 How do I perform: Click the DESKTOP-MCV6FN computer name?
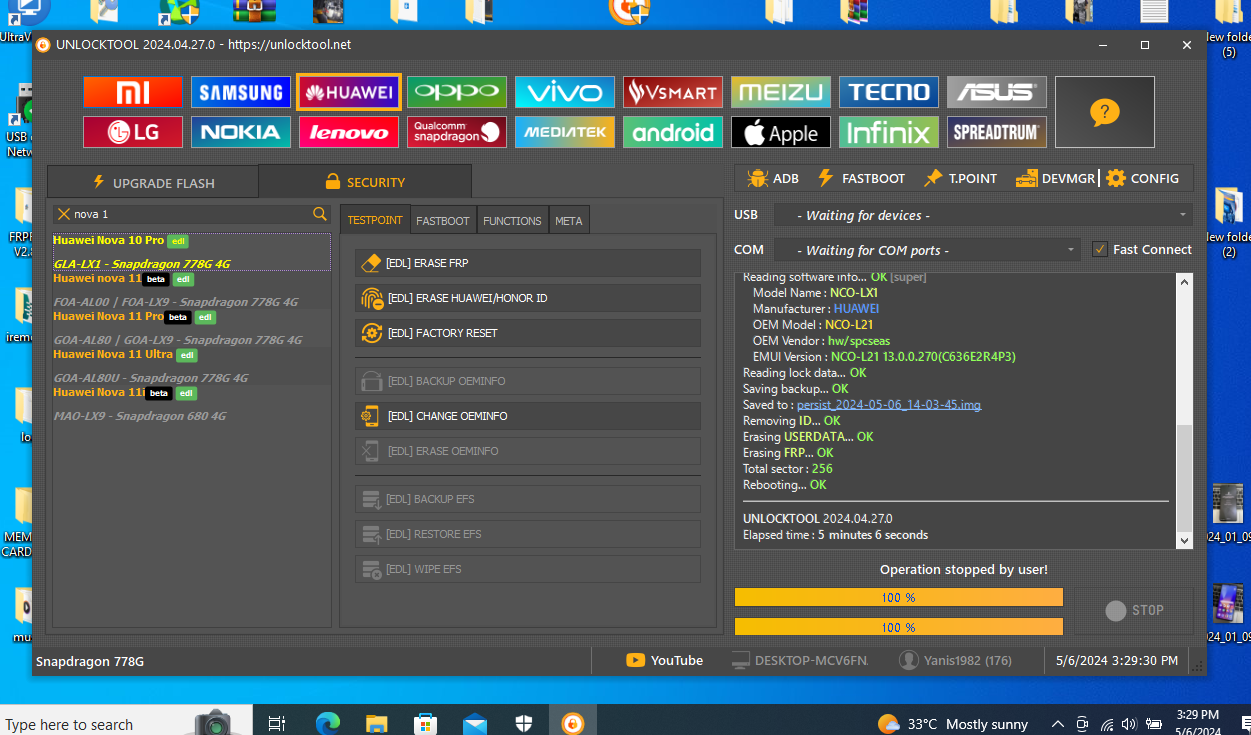coord(800,660)
